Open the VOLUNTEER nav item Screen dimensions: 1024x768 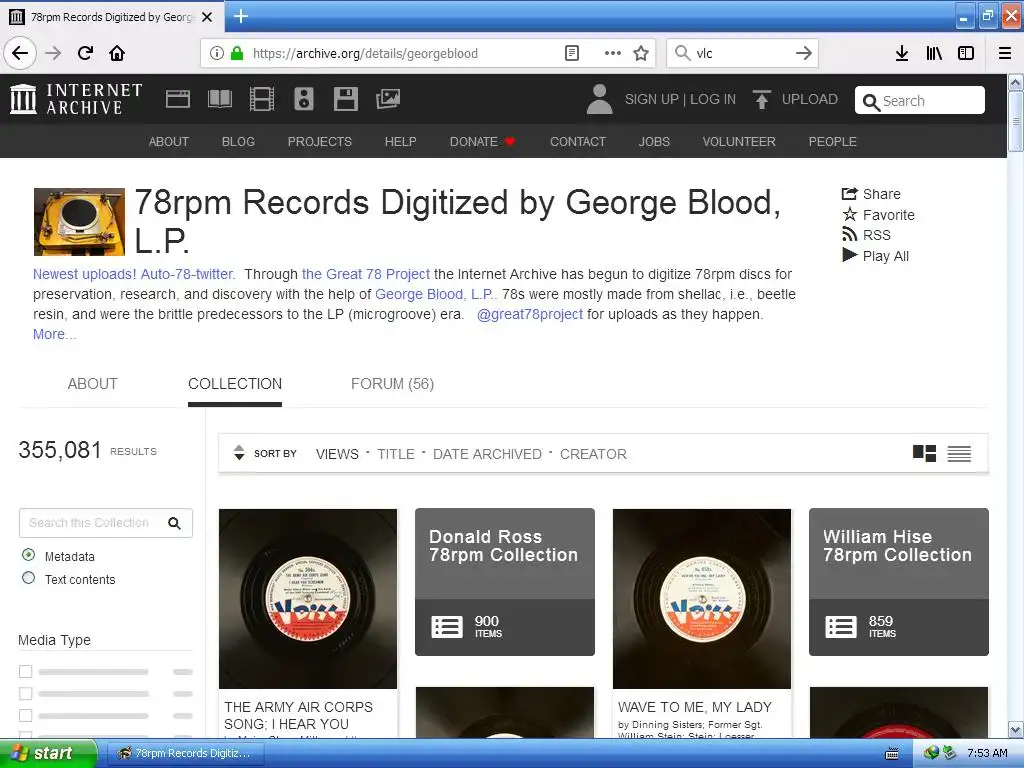pyautogui.click(x=739, y=142)
